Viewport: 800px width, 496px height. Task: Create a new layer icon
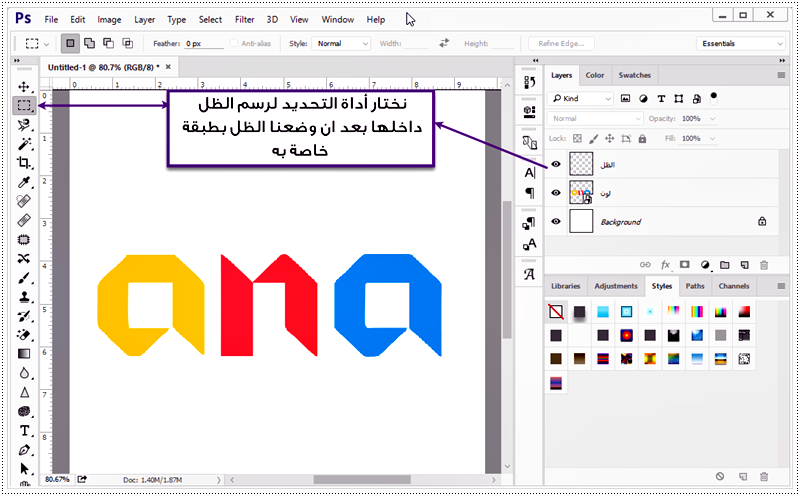click(x=744, y=265)
